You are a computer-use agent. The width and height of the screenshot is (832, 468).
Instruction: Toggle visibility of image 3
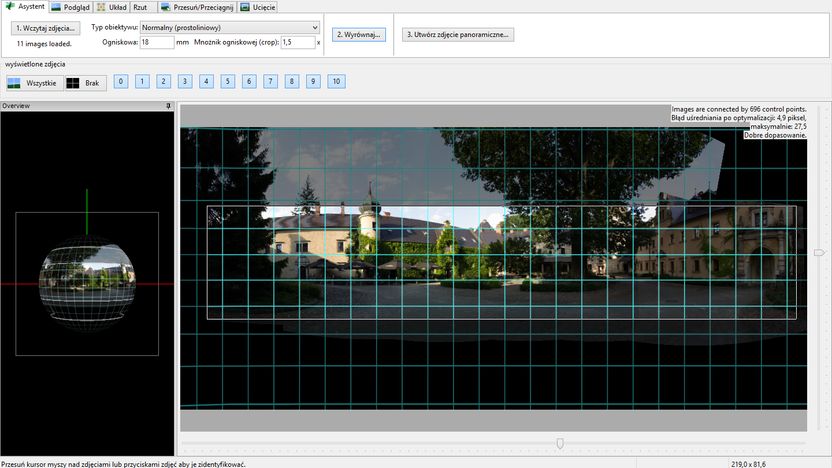click(x=185, y=81)
